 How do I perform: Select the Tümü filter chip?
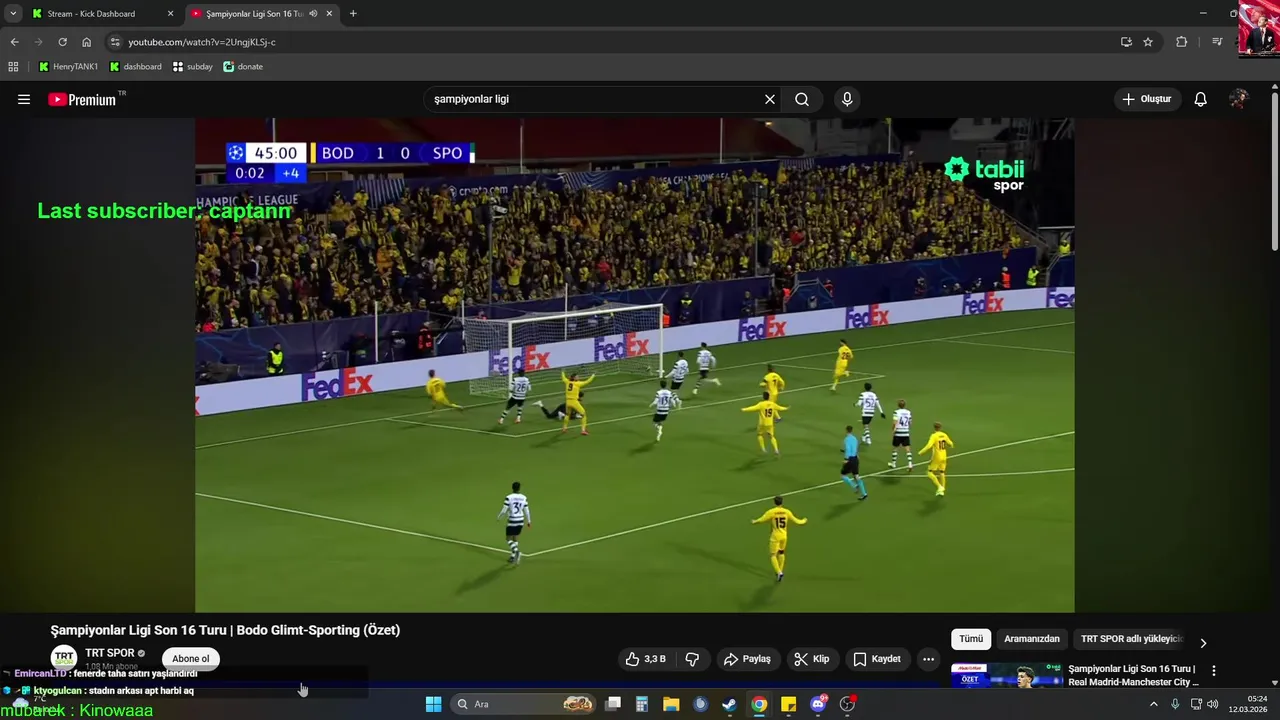[971, 639]
